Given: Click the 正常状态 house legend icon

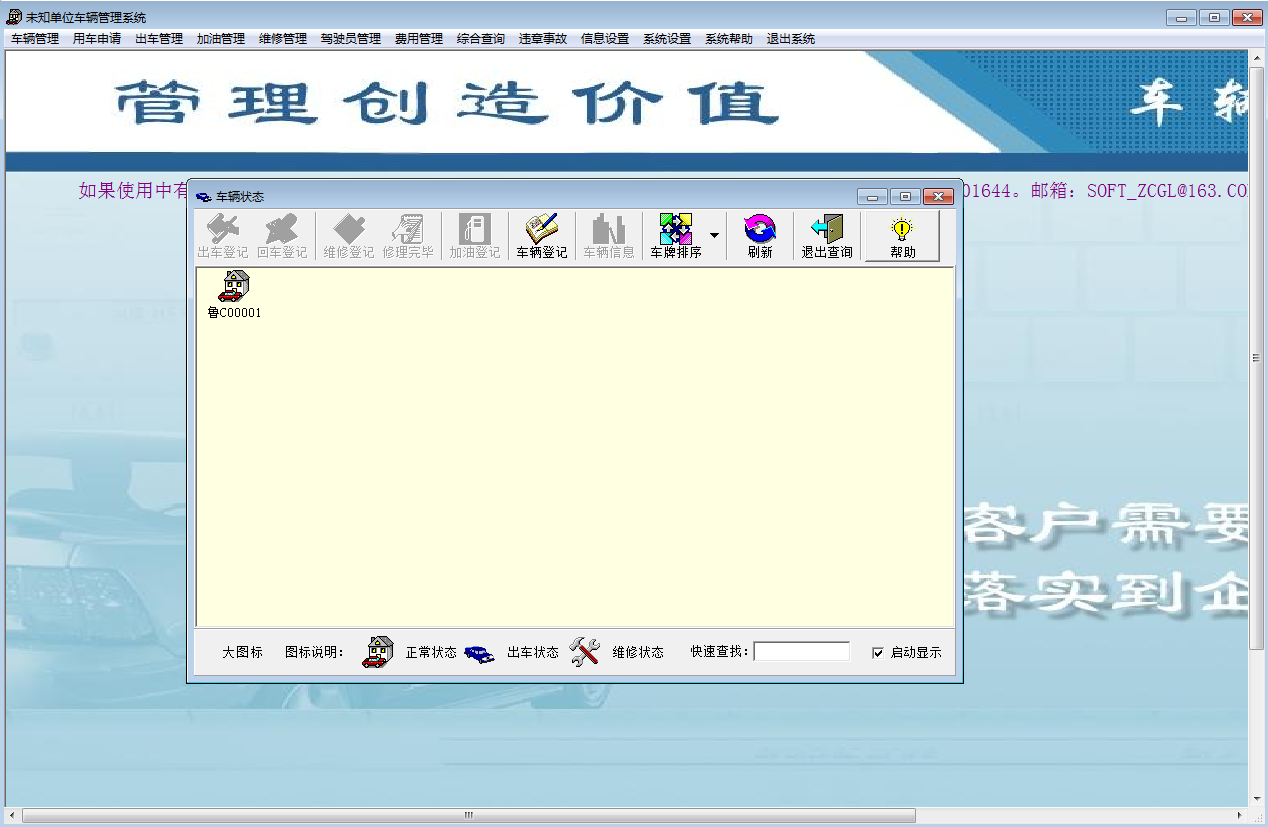Looking at the screenshot, I should (x=377, y=651).
